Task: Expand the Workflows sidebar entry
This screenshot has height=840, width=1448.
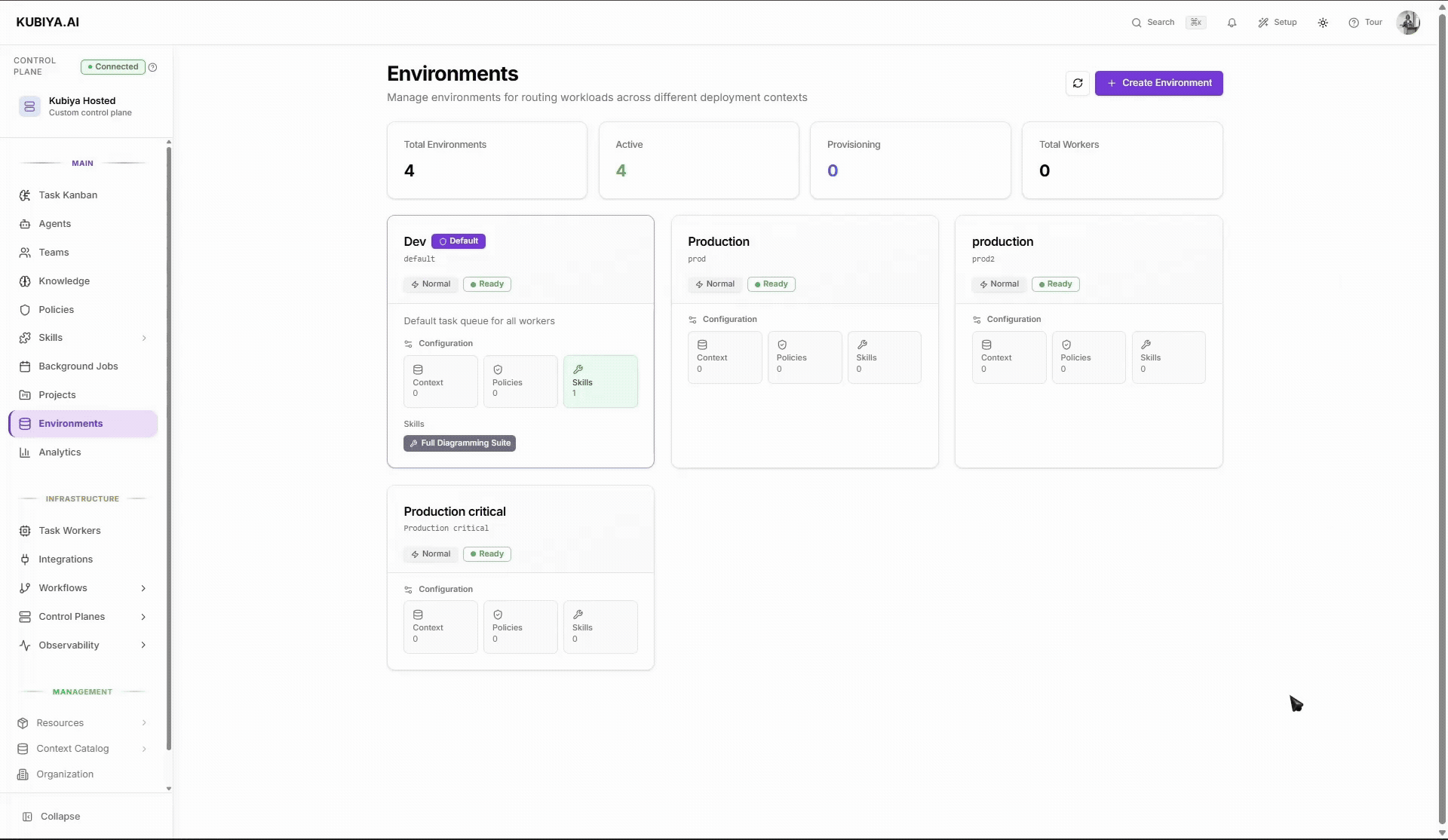Action: click(143, 587)
